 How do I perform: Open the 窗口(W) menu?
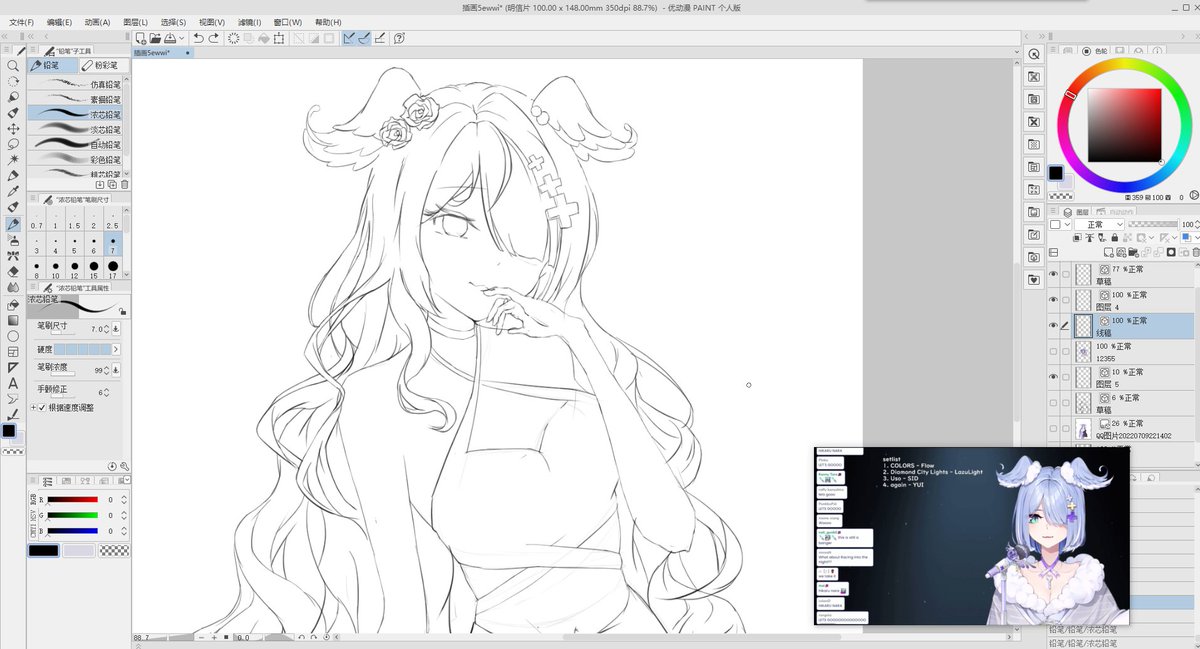pyautogui.click(x=288, y=21)
